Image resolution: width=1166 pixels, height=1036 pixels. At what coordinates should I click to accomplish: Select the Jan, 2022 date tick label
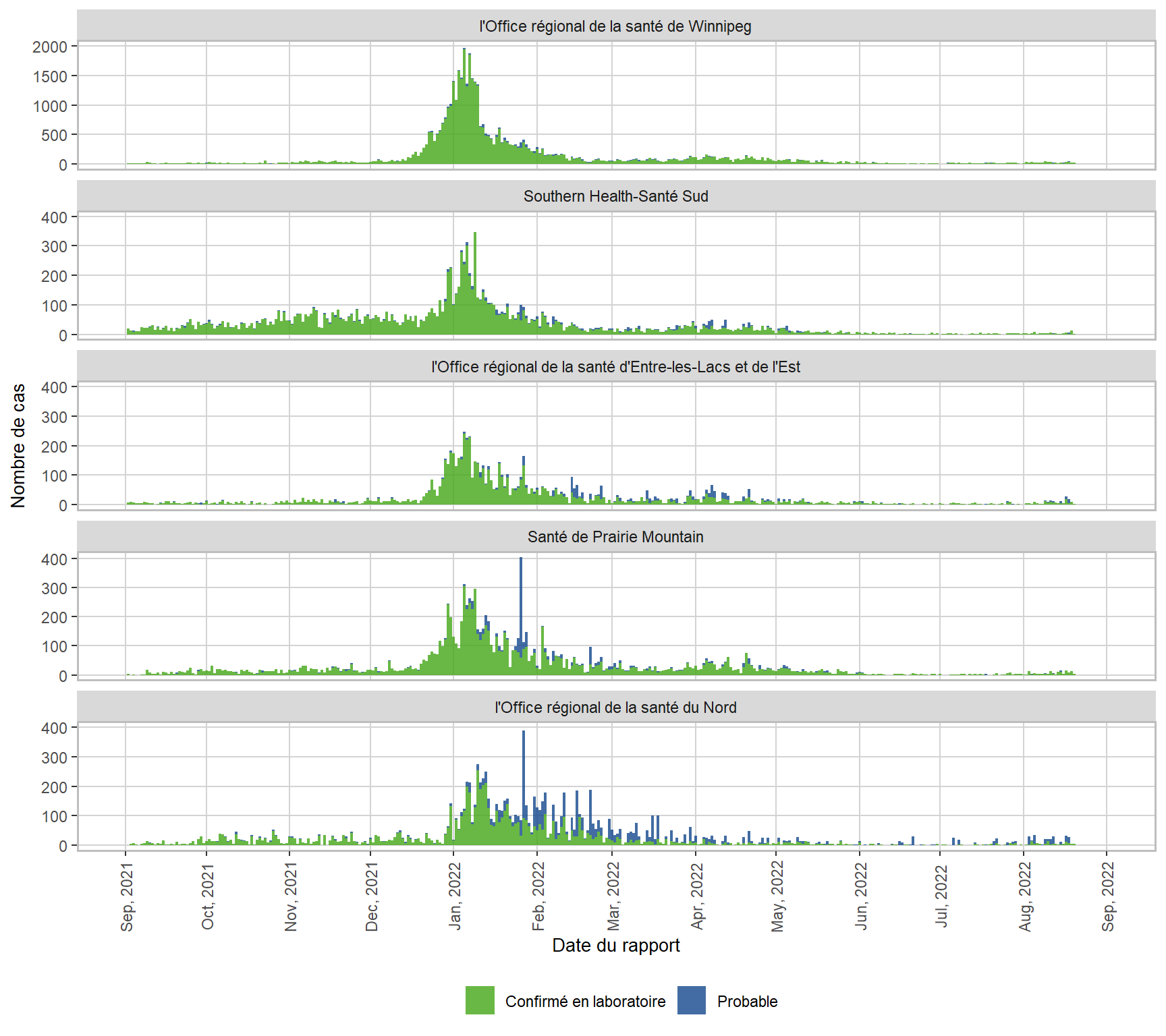455,896
